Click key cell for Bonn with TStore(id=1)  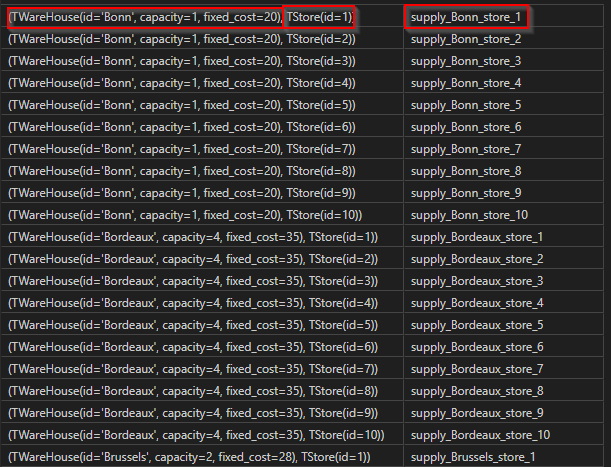click(x=202, y=17)
